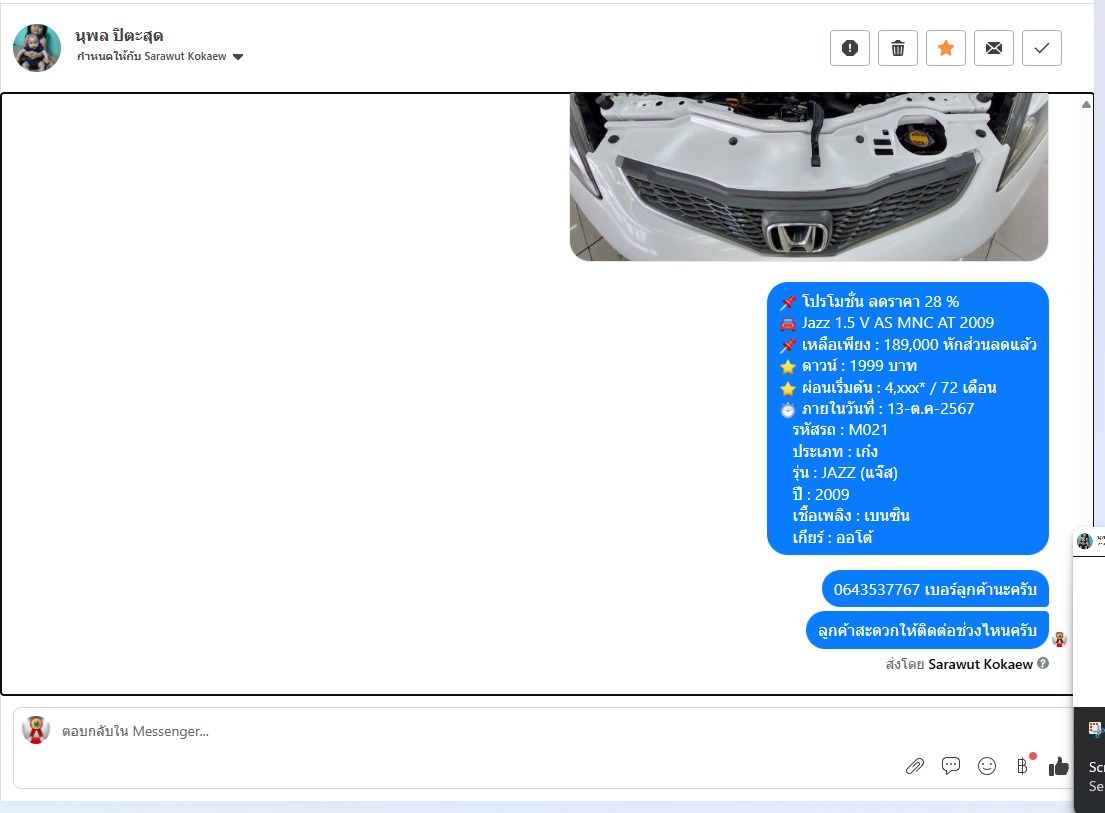Open emoji picker smiley icon
Viewport: 1105px width, 813px height.
point(987,766)
